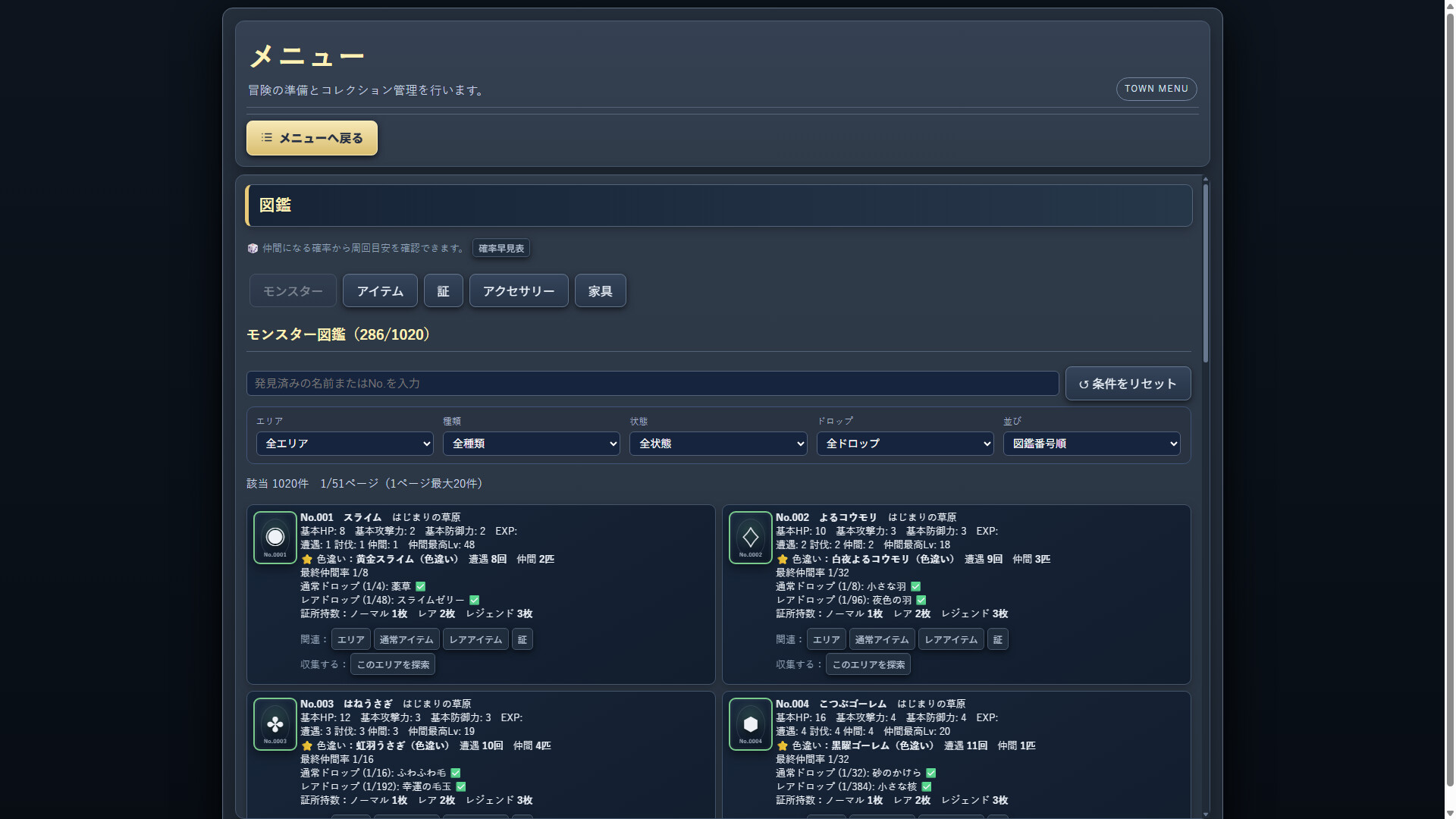This screenshot has width=1456, height=819.
Task: Select the モンスター tab
Action: point(293,290)
